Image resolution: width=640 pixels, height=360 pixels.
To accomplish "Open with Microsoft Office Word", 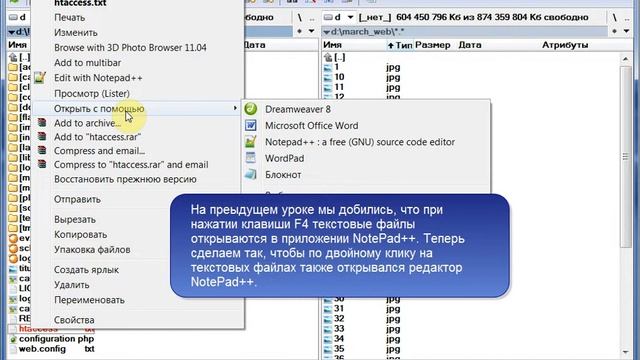I will (311, 126).
